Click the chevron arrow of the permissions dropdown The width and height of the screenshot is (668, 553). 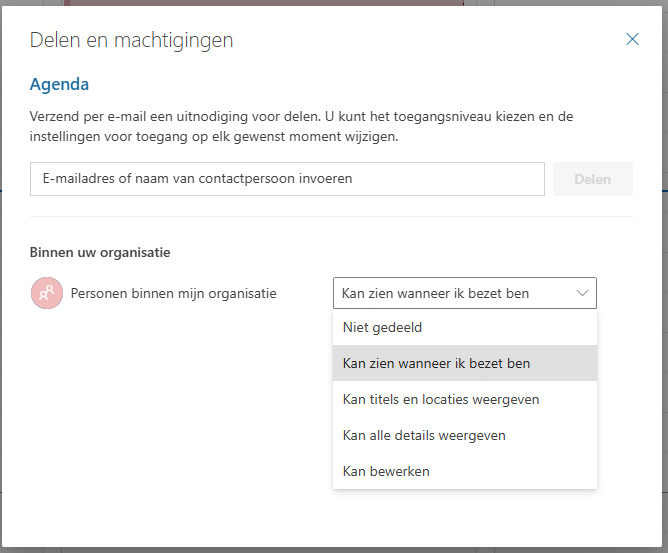pos(582,293)
